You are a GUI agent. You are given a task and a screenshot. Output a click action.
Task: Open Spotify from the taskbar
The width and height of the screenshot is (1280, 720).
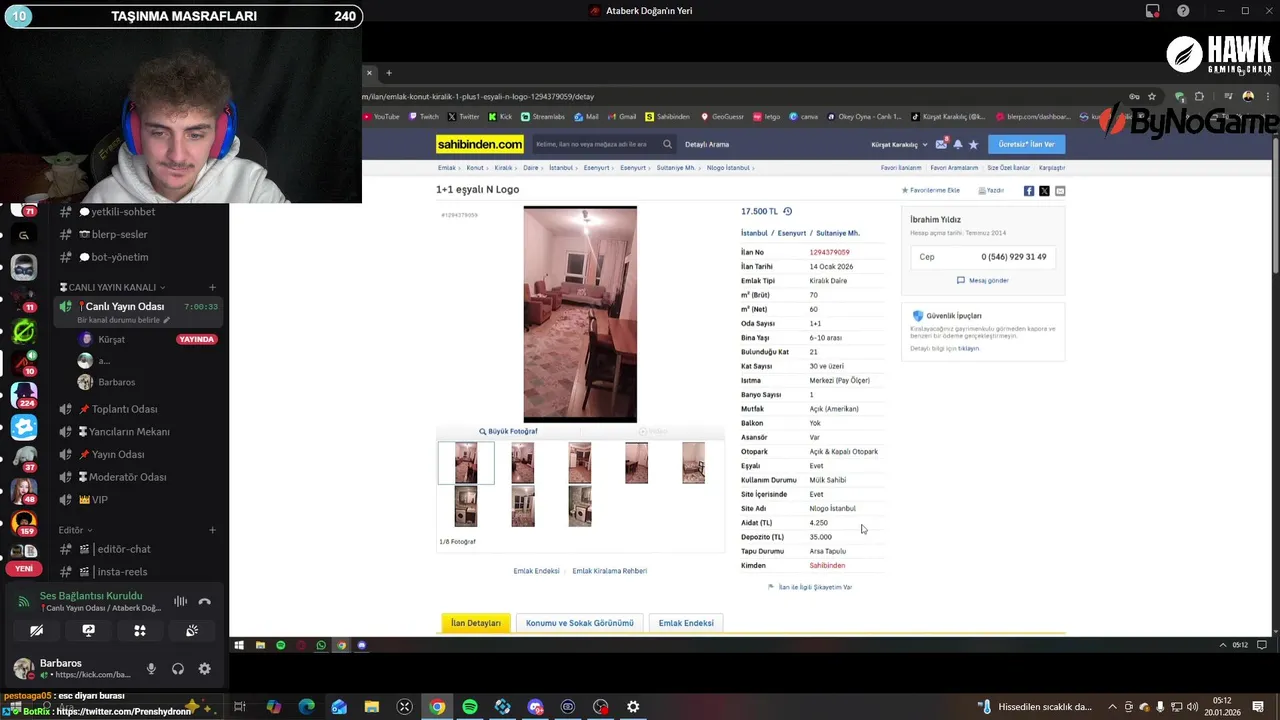[470, 707]
